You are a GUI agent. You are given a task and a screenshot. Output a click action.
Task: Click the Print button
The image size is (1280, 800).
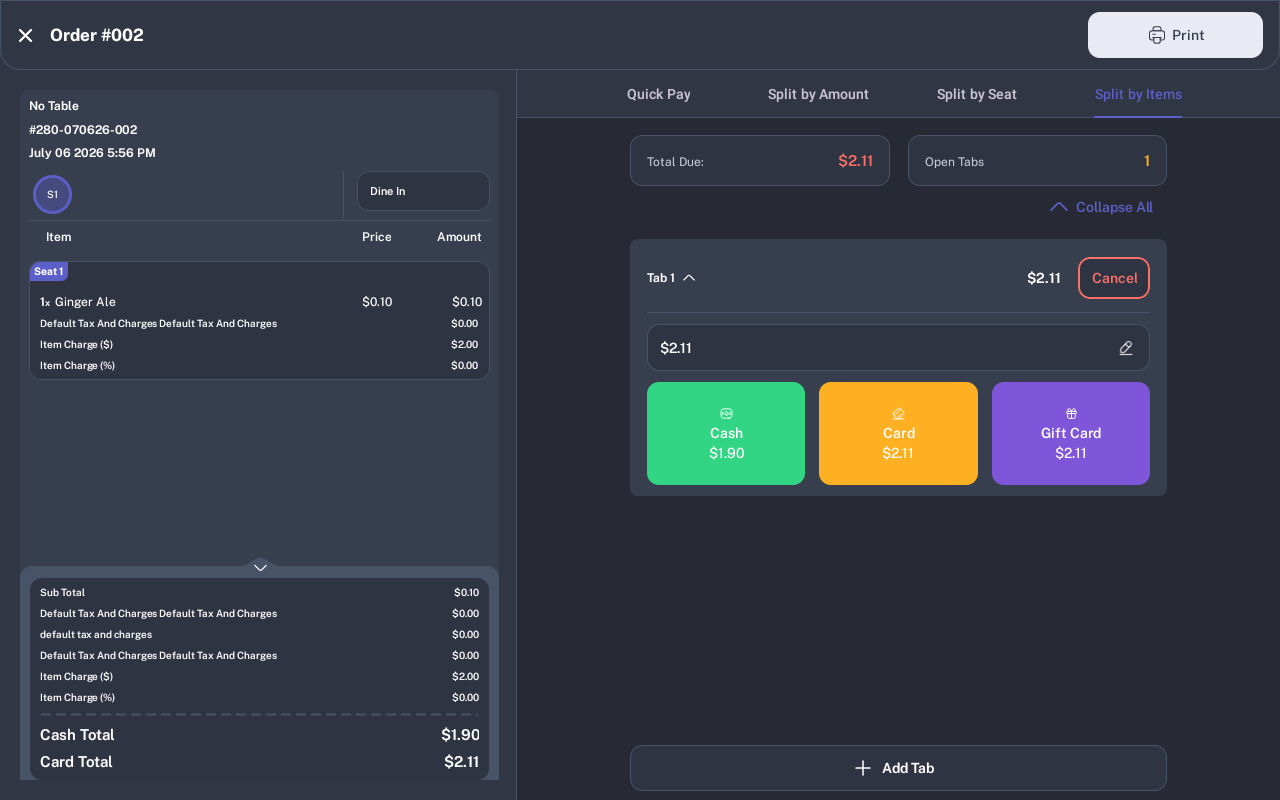point(1175,35)
